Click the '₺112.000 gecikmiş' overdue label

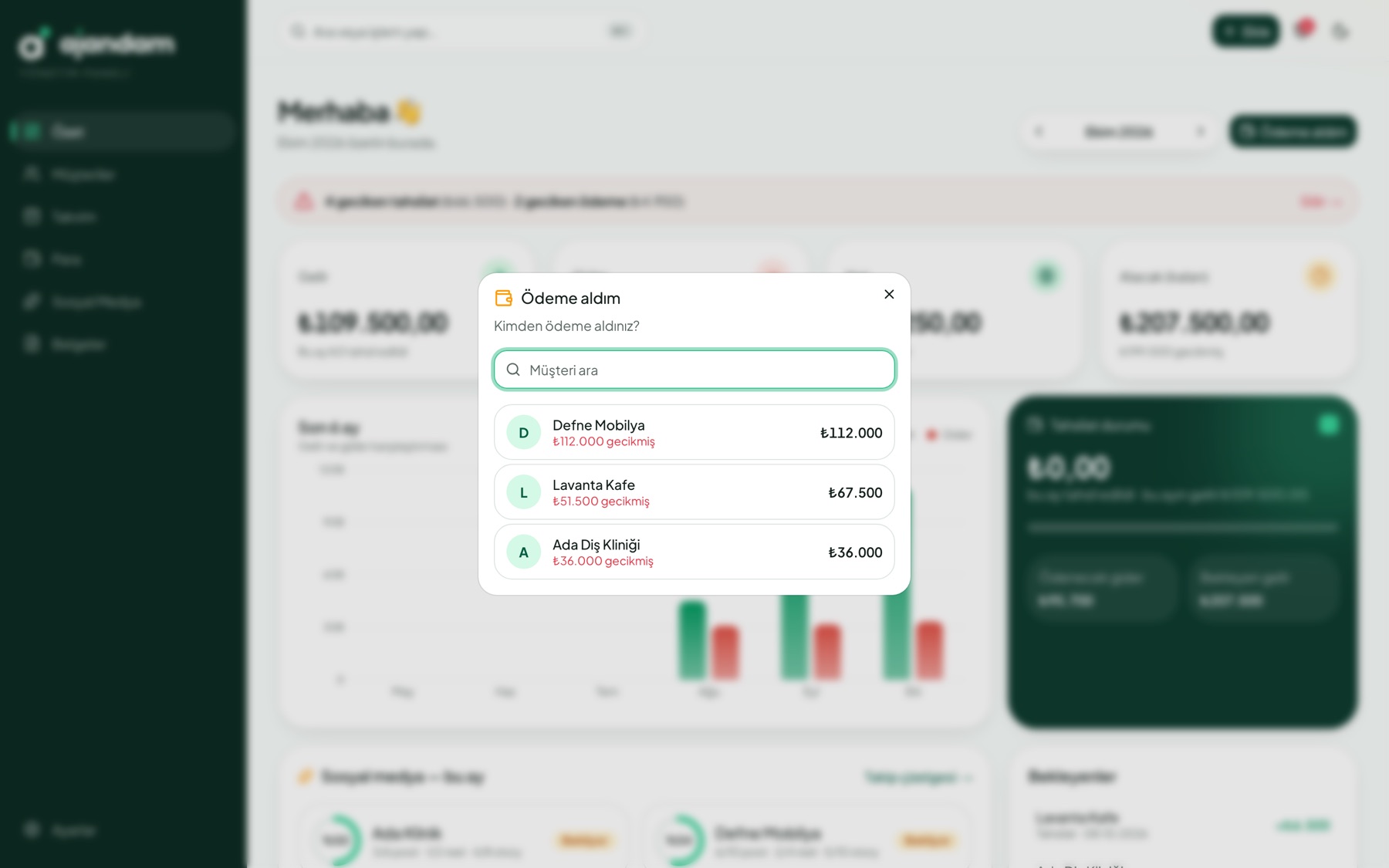click(x=603, y=441)
